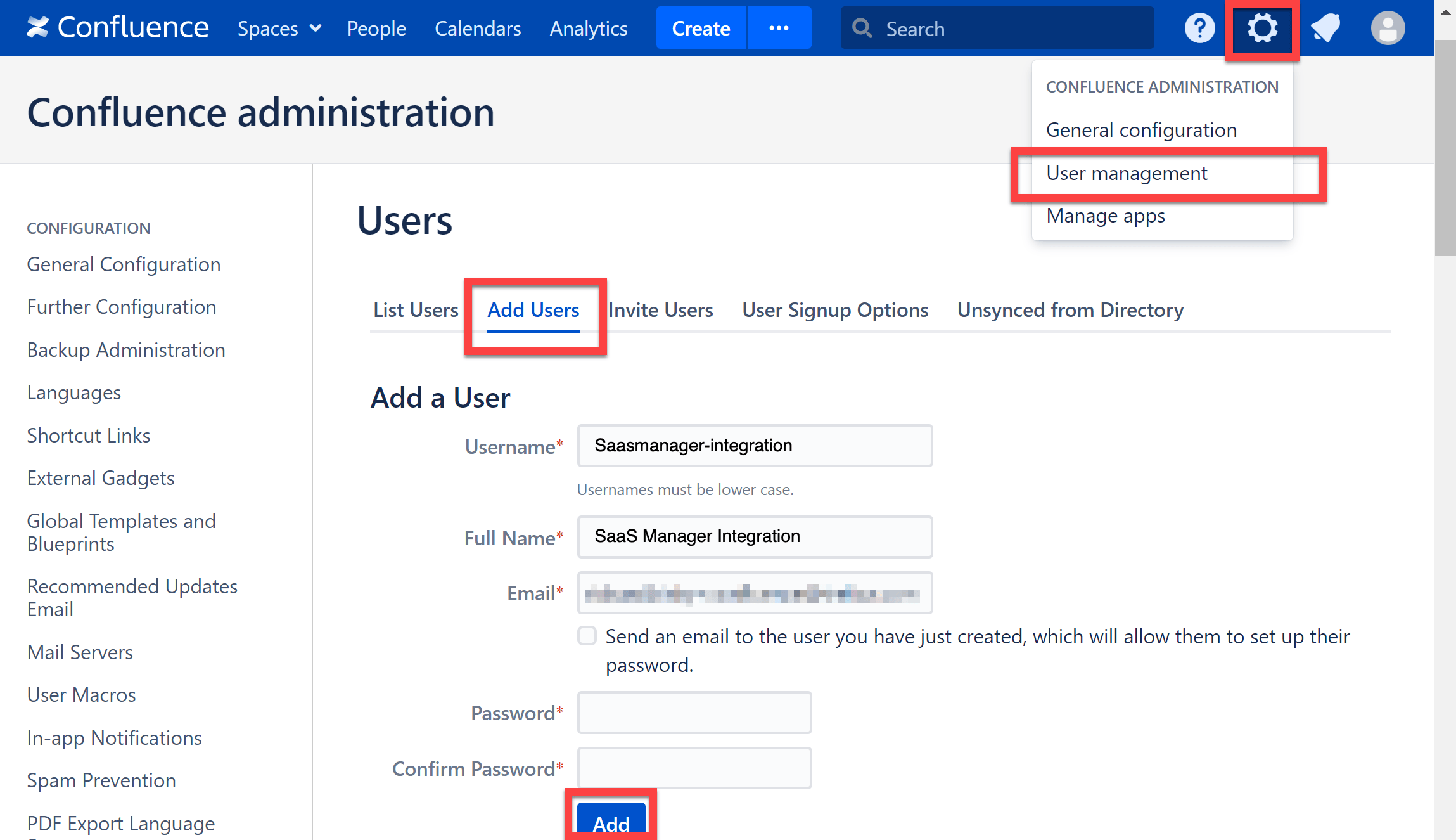Open Further Configuration sidebar link
The image size is (1456, 840).
tap(122, 307)
